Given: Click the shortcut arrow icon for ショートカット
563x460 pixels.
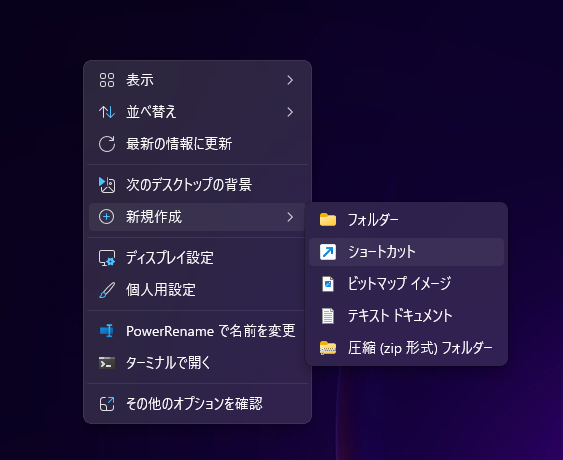Looking at the screenshot, I should (328, 252).
